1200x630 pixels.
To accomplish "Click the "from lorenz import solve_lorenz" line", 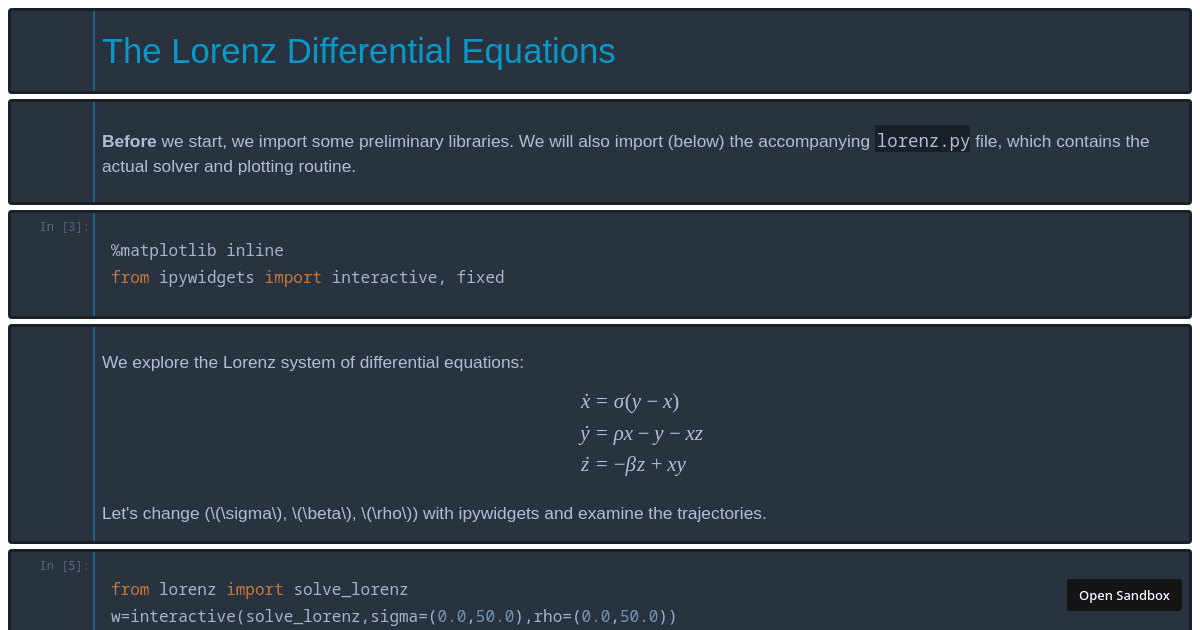I will click(259, 589).
